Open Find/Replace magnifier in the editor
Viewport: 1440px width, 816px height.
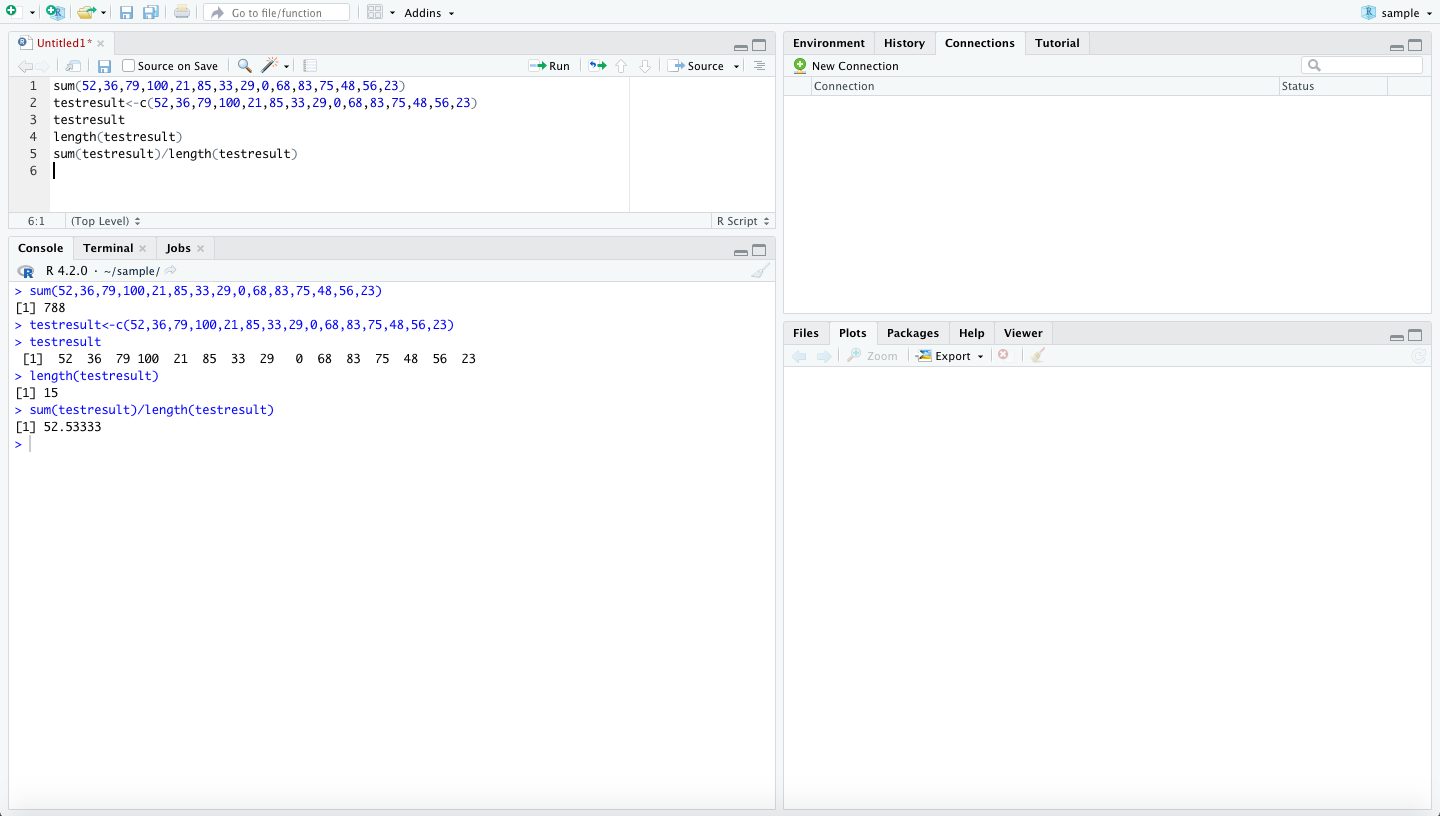tap(244, 66)
